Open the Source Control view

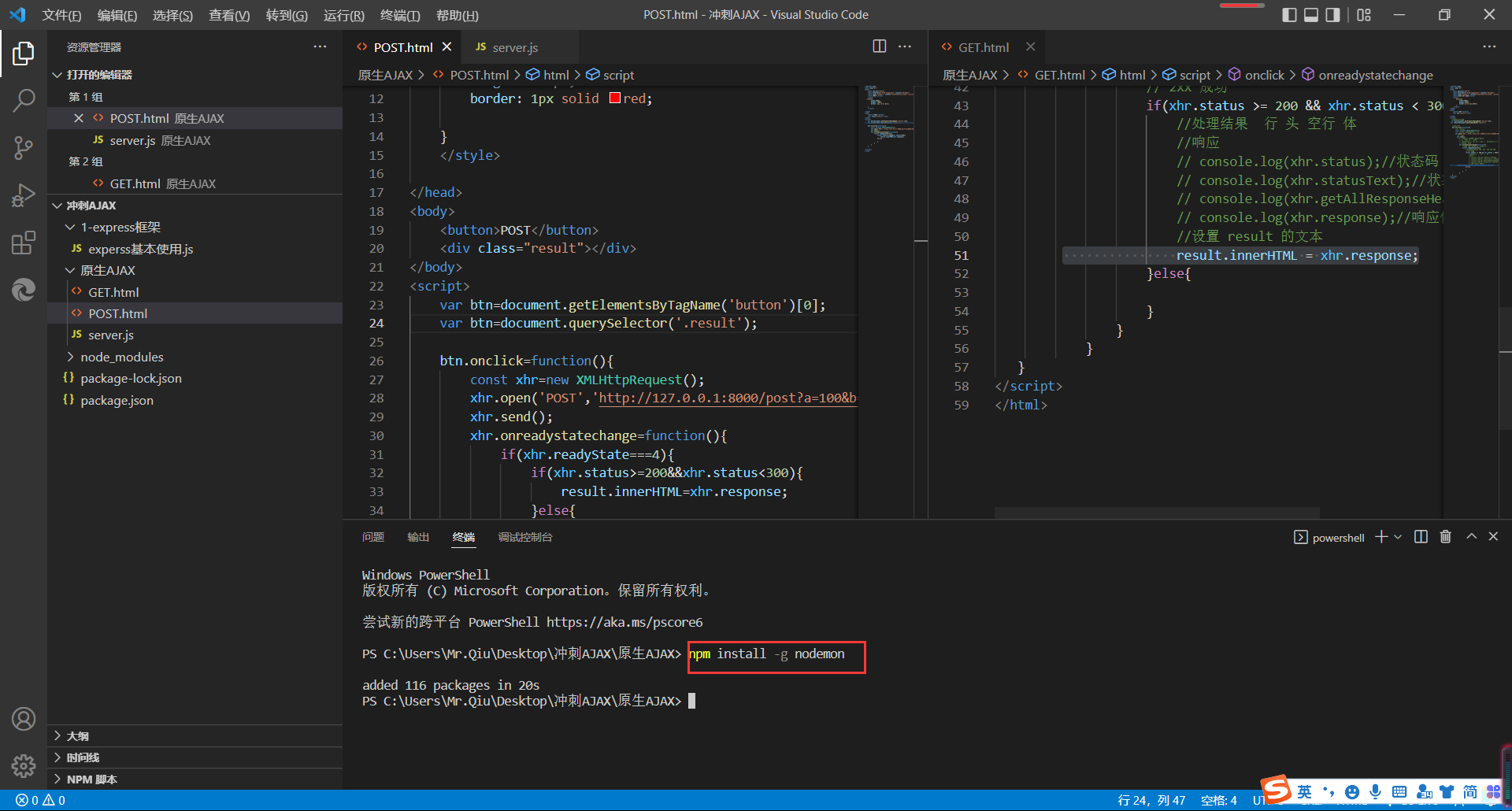23,148
